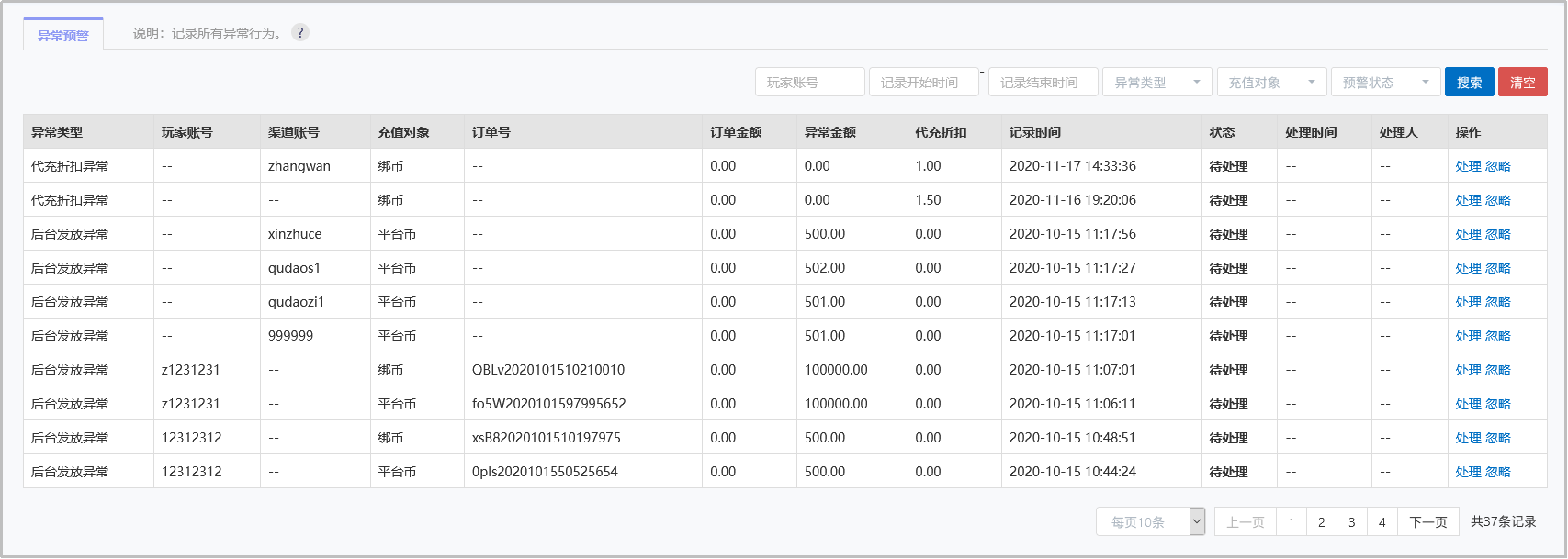The width and height of the screenshot is (1568, 559).
Task: Go to the 上一页 previous page
Action: coord(1245,521)
